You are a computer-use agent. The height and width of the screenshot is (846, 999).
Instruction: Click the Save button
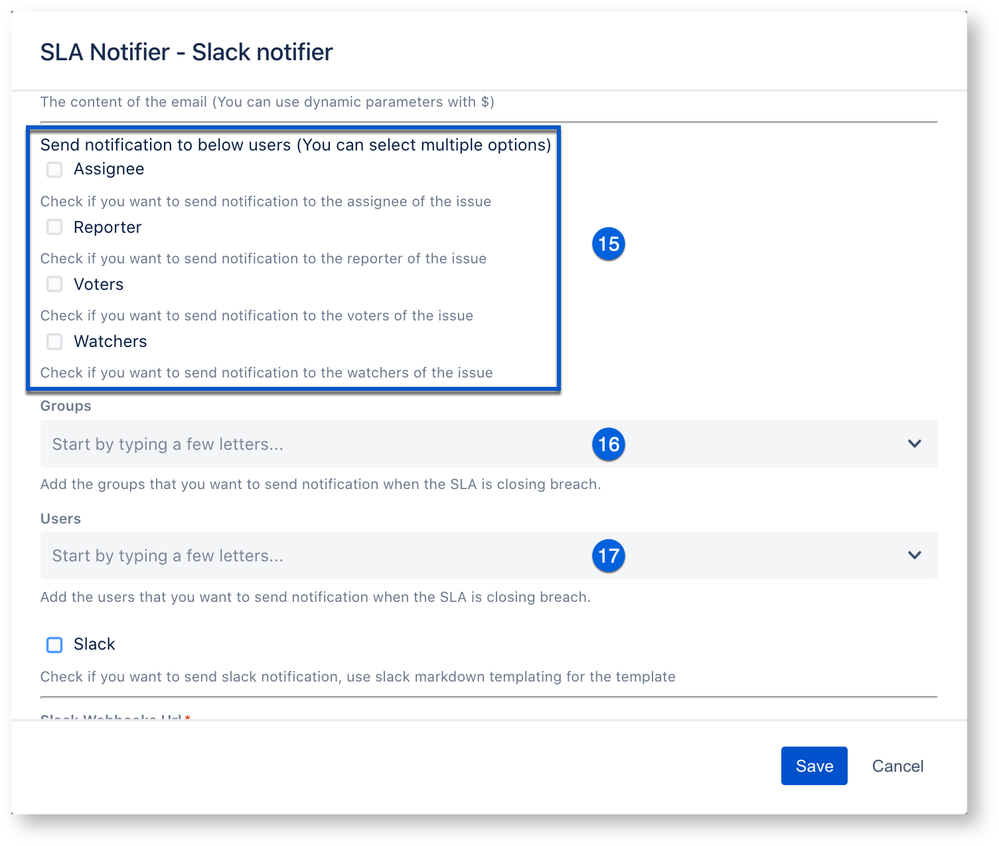813,765
